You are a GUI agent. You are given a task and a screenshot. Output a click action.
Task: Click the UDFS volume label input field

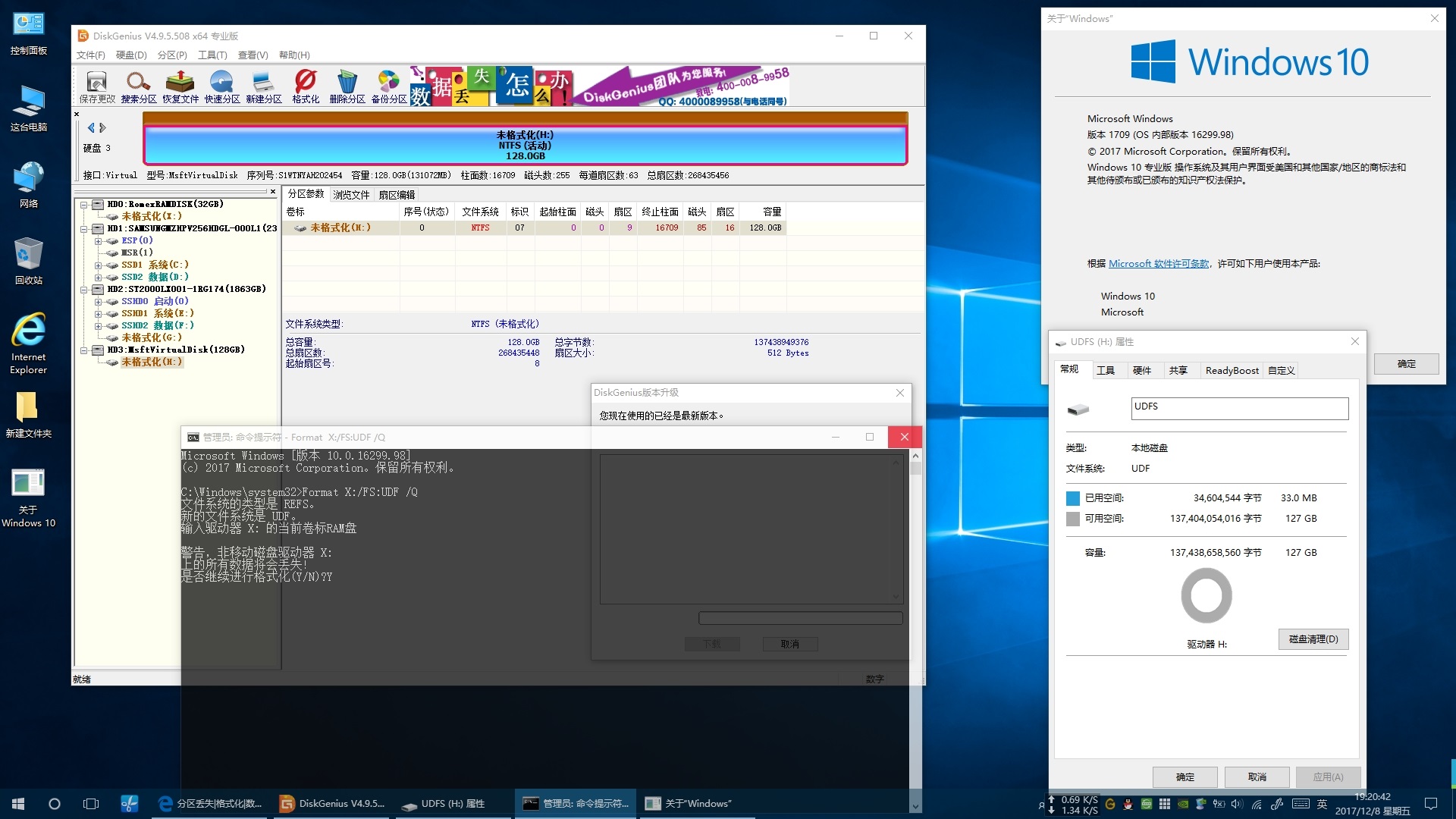click(x=1239, y=408)
